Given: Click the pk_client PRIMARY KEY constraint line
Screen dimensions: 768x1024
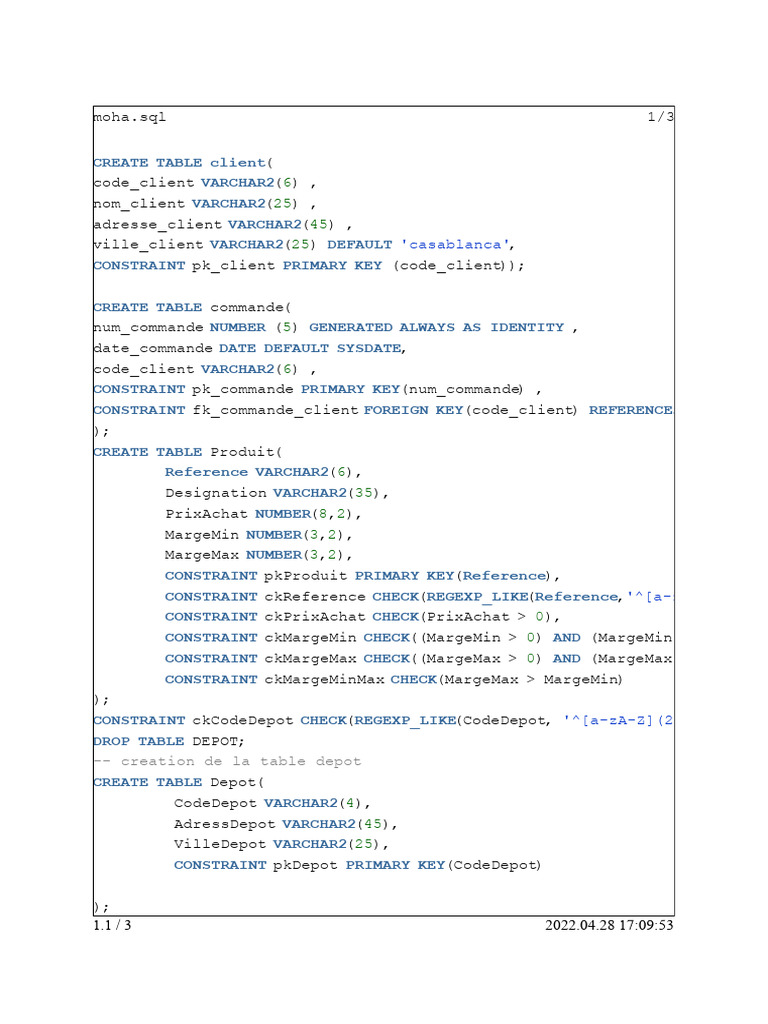Looking at the screenshot, I should [x=308, y=266].
